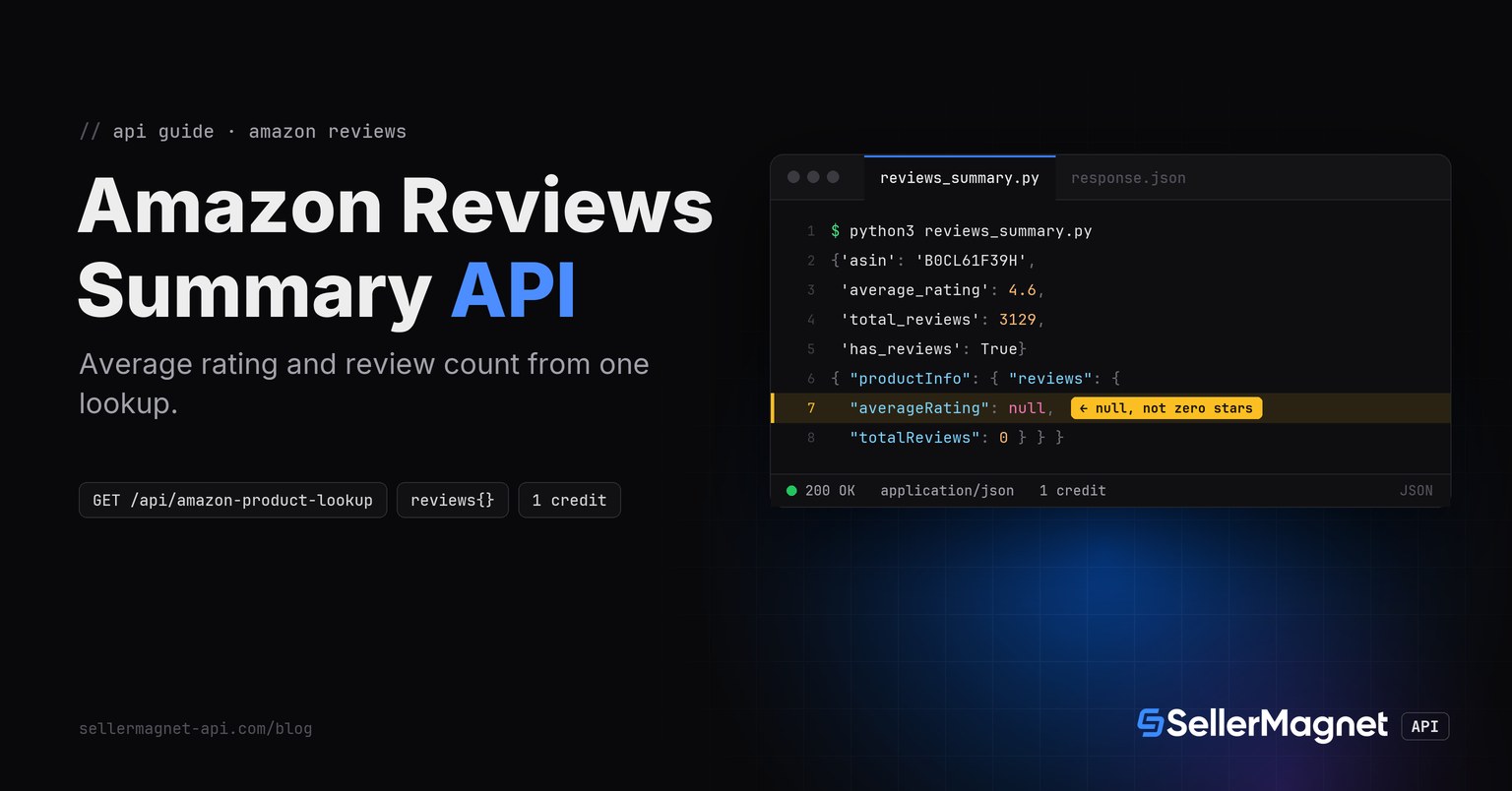Screen dimensions: 1512x791
Task: Click the 'has_reviews': True line
Action: click(933, 349)
